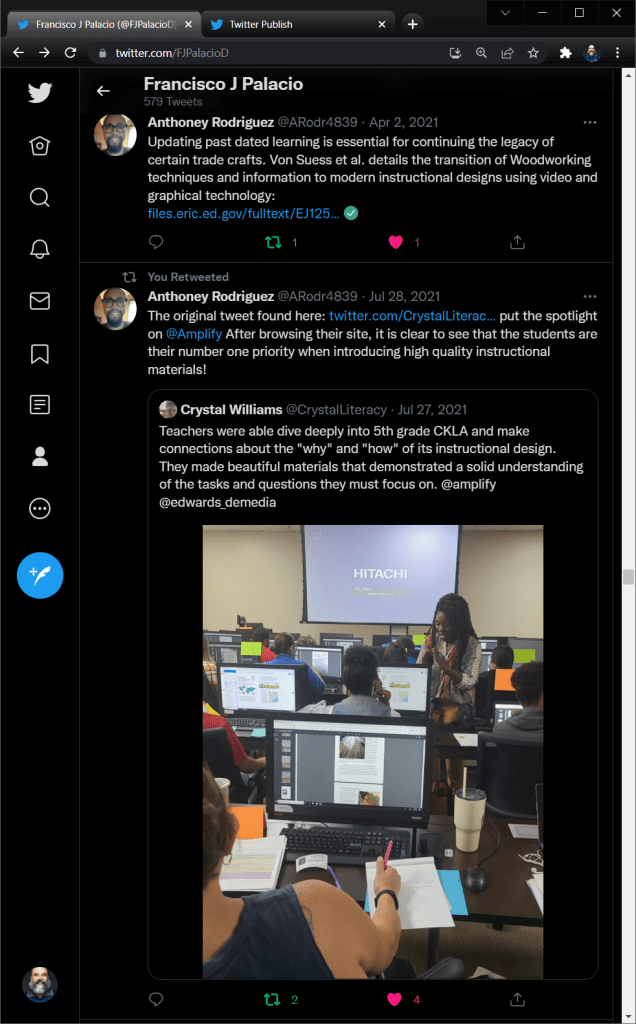Image resolution: width=636 pixels, height=1024 pixels.
Task: Click the page vertical scrollbar thumb
Action: pos(628,577)
